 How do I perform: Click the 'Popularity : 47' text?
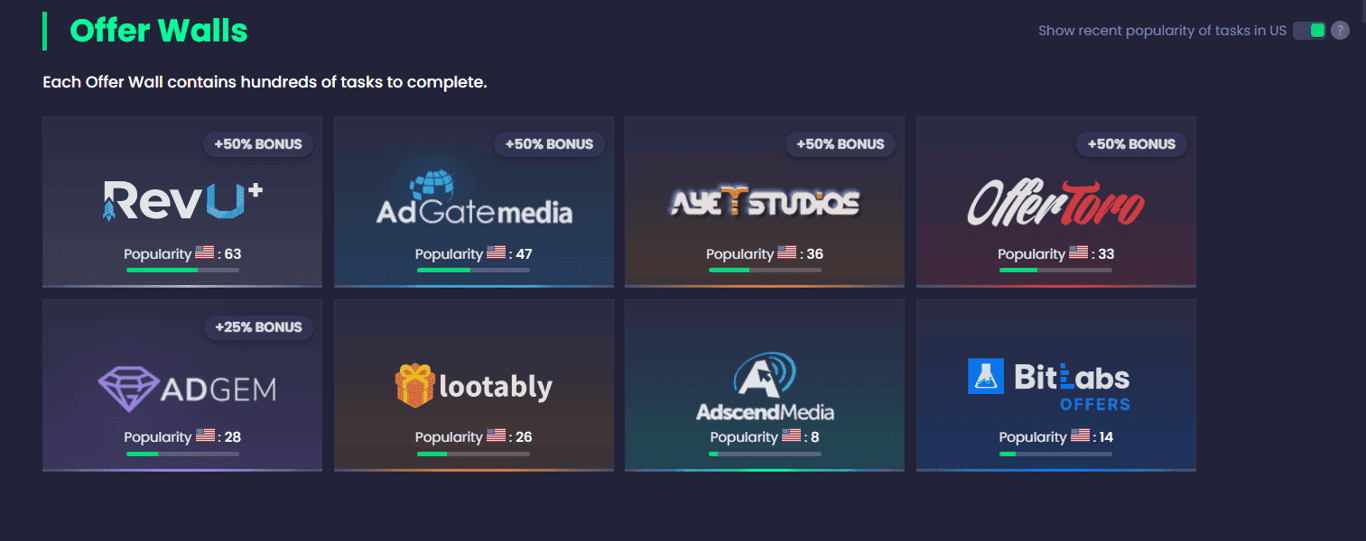474,254
